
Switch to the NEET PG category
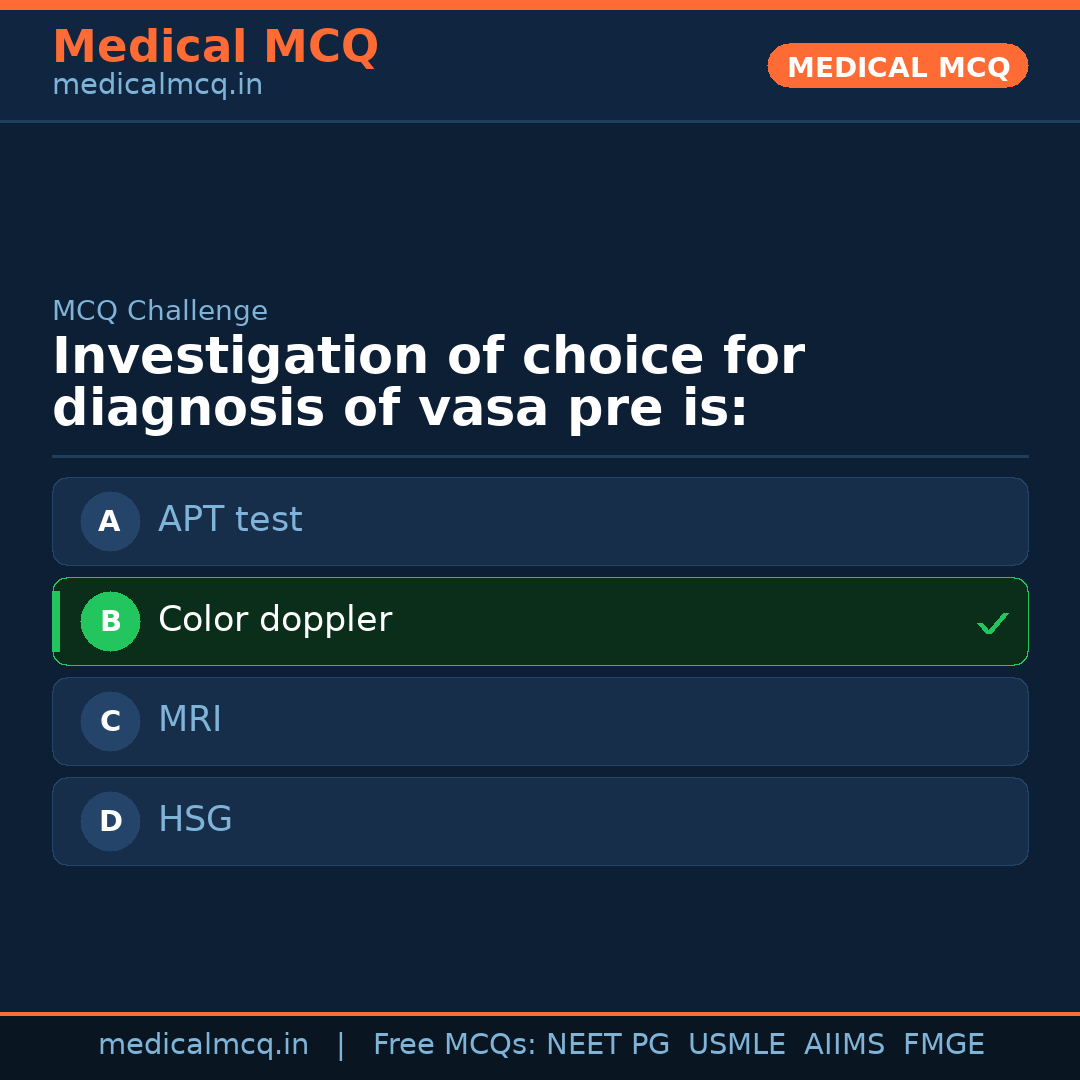pos(607,1044)
